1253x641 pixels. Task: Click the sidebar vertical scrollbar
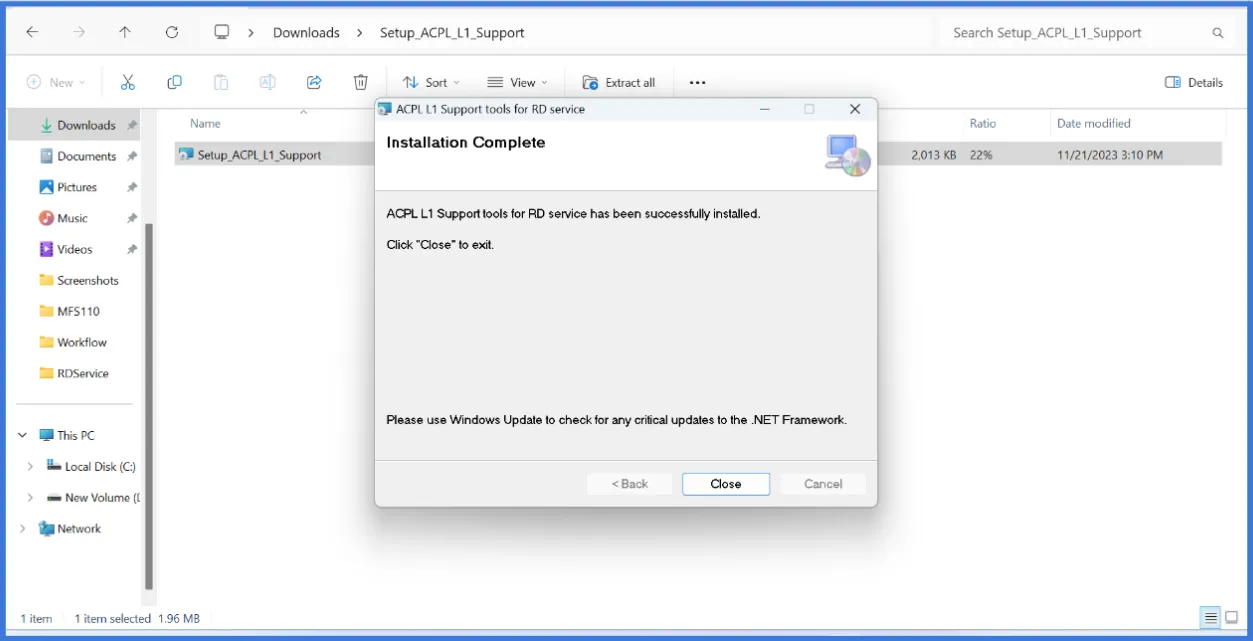point(149,405)
